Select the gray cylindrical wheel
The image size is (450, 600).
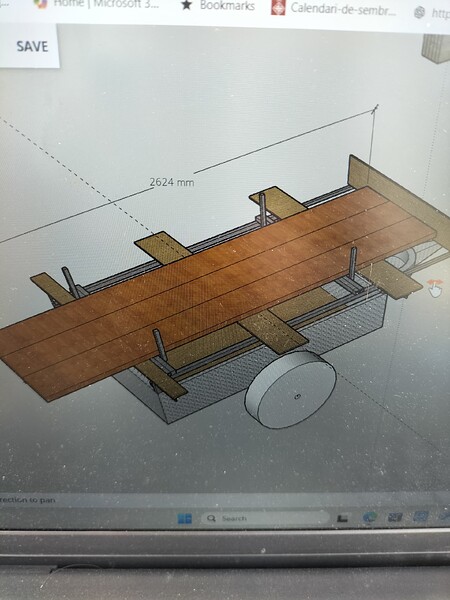point(291,390)
